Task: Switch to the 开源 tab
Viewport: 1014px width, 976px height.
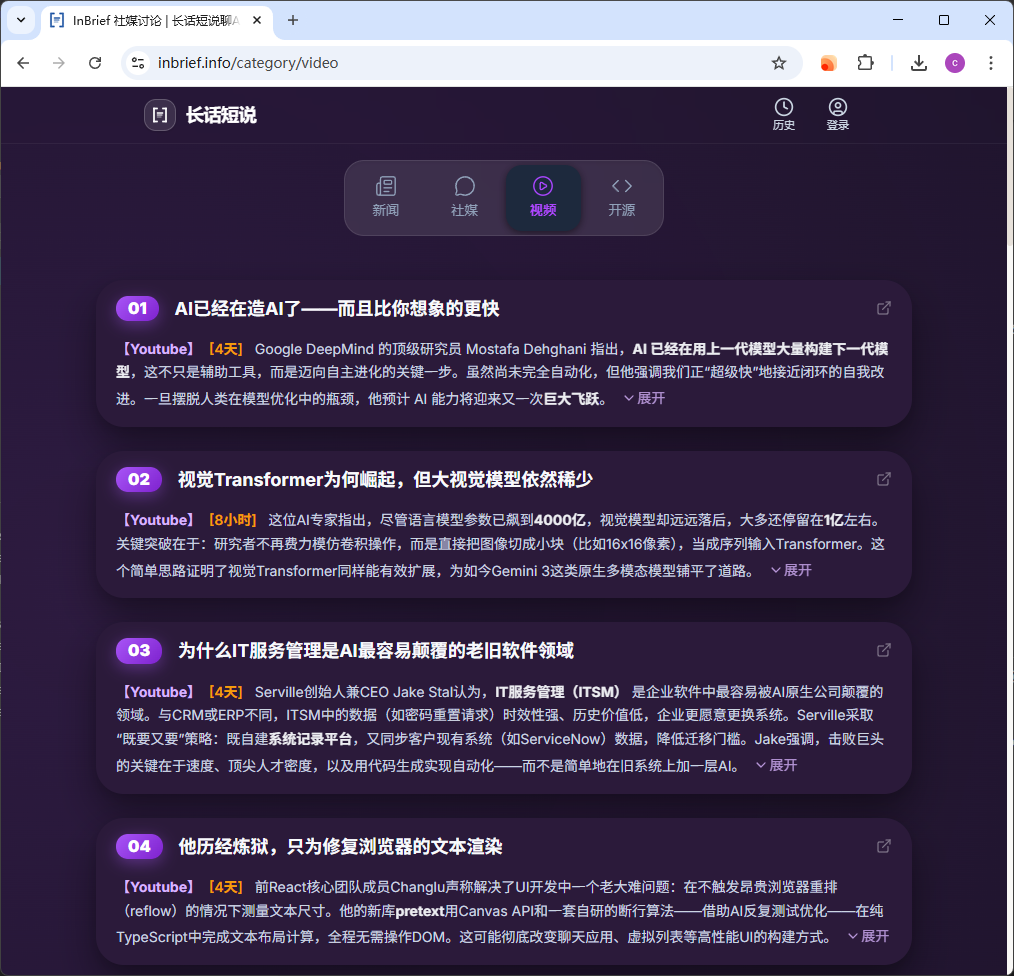Action: click(x=621, y=196)
